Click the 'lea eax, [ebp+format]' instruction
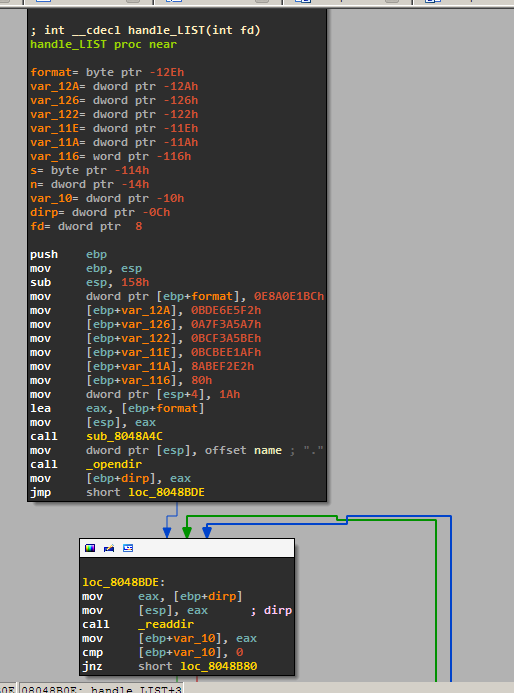The width and height of the screenshot is (514, 693). (117, 408)
